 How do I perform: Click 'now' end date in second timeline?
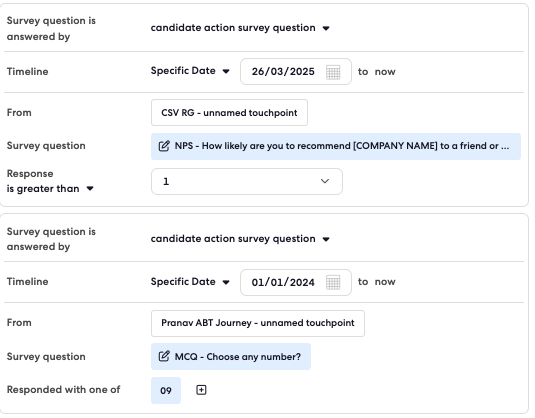point(385,282)
